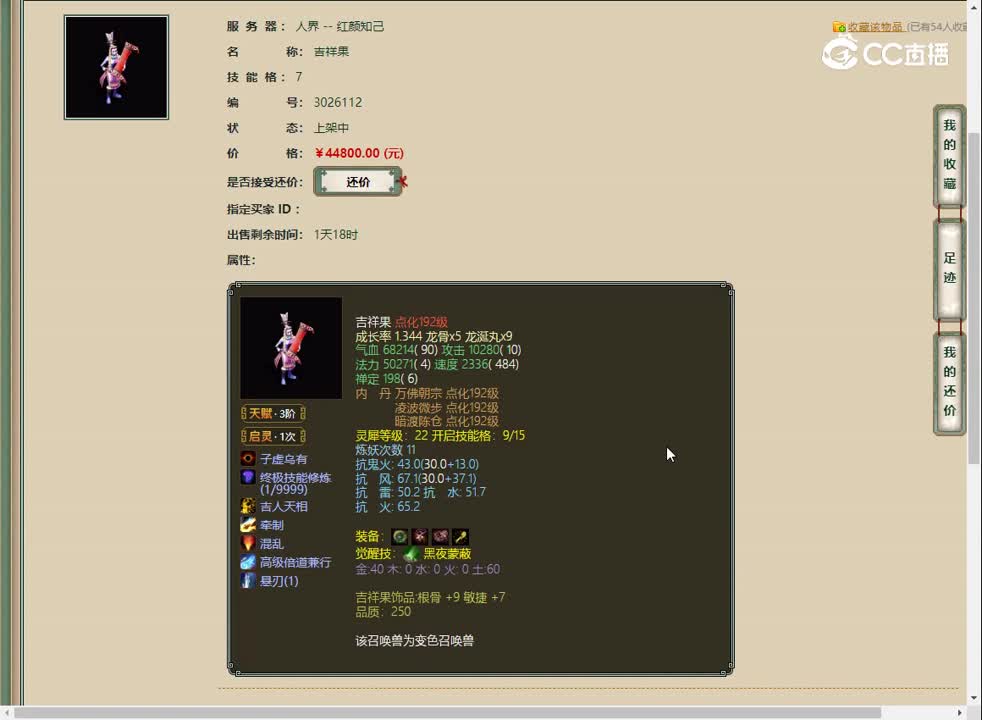
Task: Click the item thumbnail at top left
Action: (x=116, y=67)
